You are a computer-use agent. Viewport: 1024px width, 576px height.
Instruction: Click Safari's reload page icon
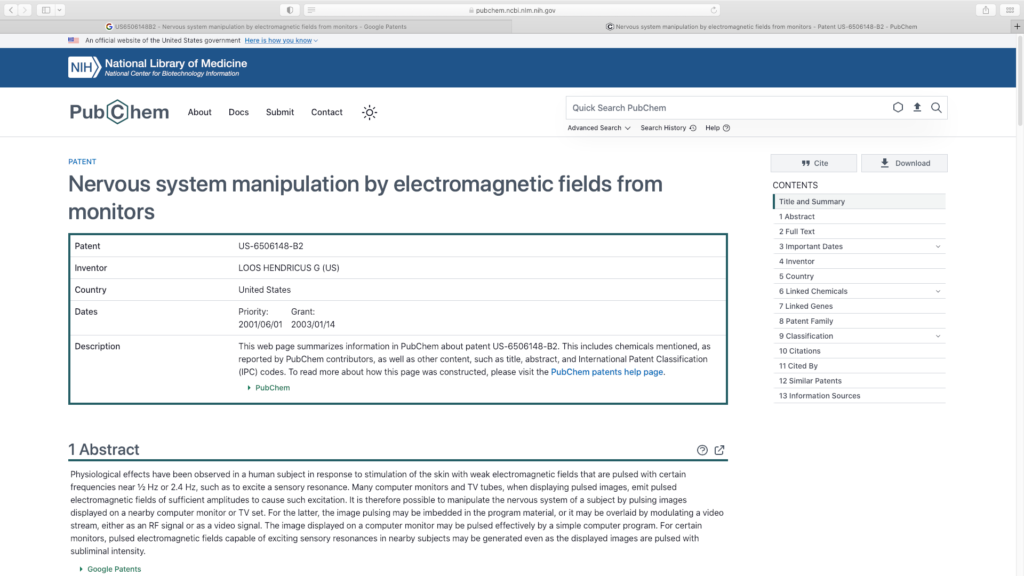tap(713, 10)
